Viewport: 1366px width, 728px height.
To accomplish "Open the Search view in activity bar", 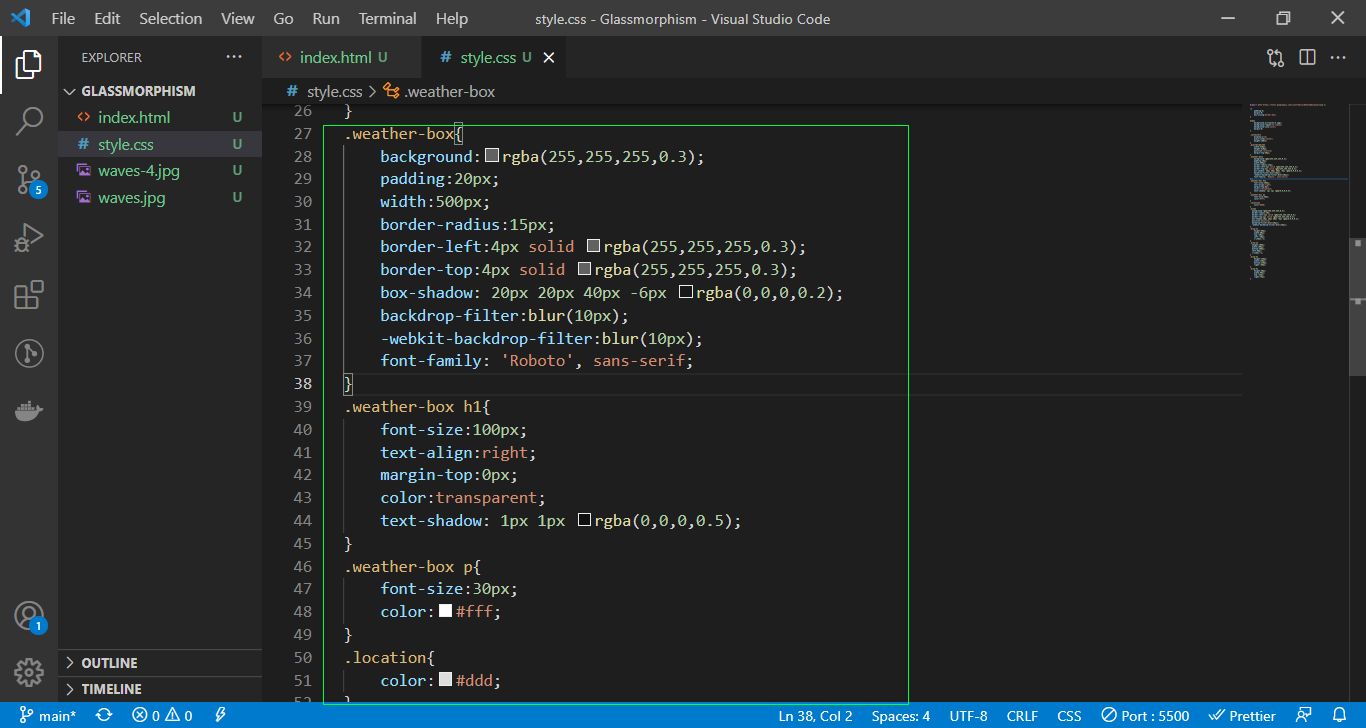I will pos(29,122).
